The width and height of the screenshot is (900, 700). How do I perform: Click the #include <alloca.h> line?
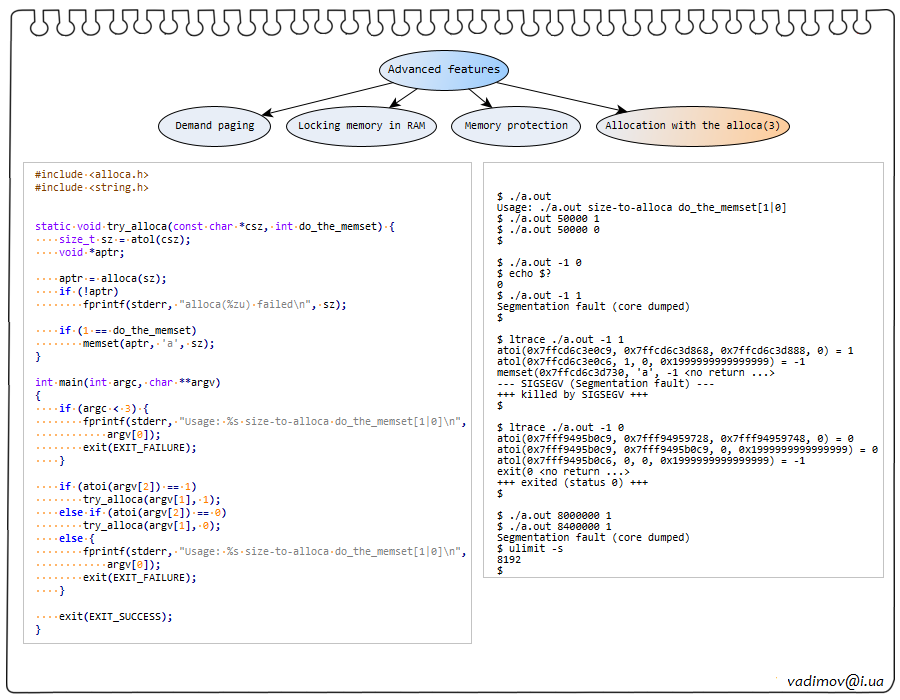pyautogui.click(x=91, y=174)
